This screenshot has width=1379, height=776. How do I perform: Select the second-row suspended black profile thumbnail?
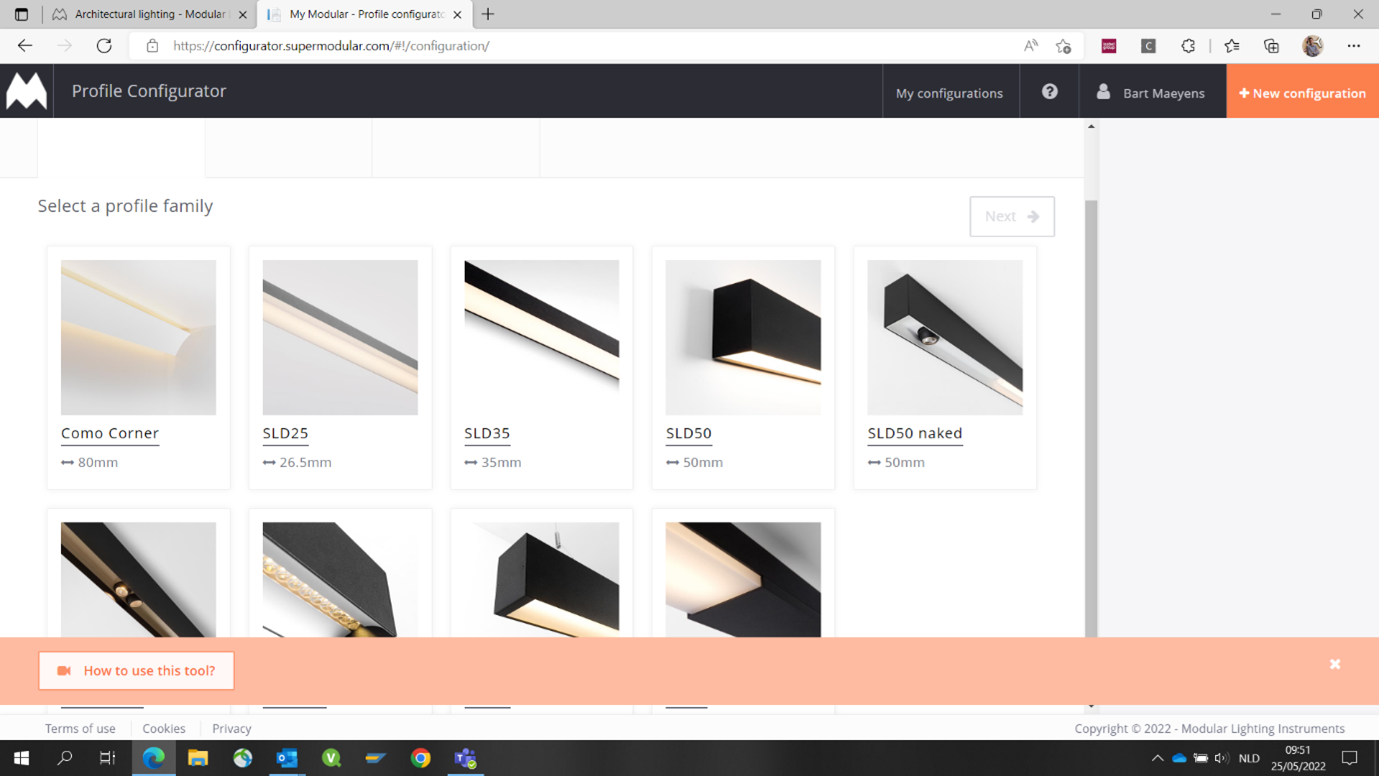click(x=541, y=580)
